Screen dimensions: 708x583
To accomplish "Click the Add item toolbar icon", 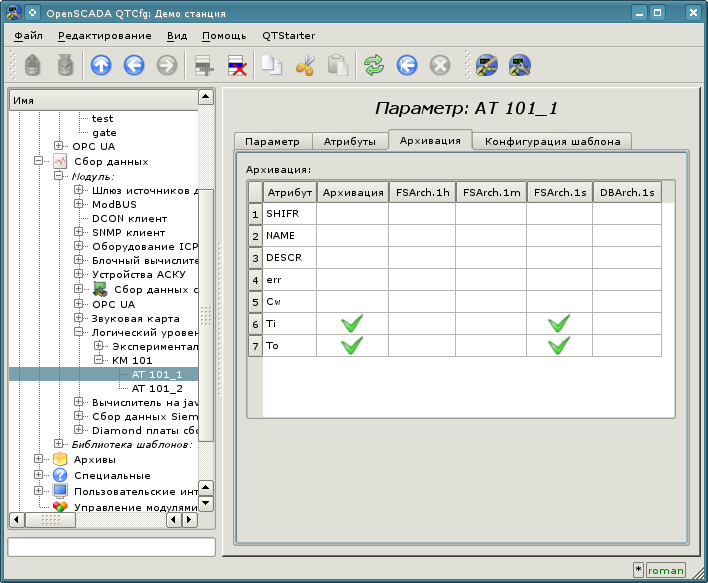I will [205, 66].
